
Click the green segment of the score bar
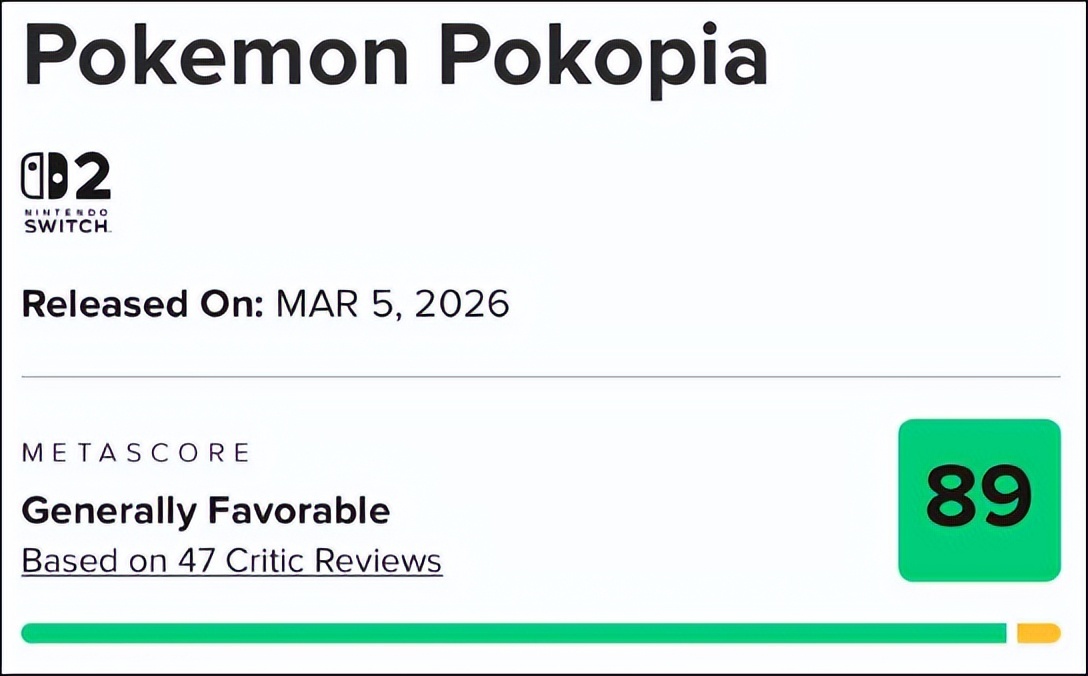coord(513,633)
